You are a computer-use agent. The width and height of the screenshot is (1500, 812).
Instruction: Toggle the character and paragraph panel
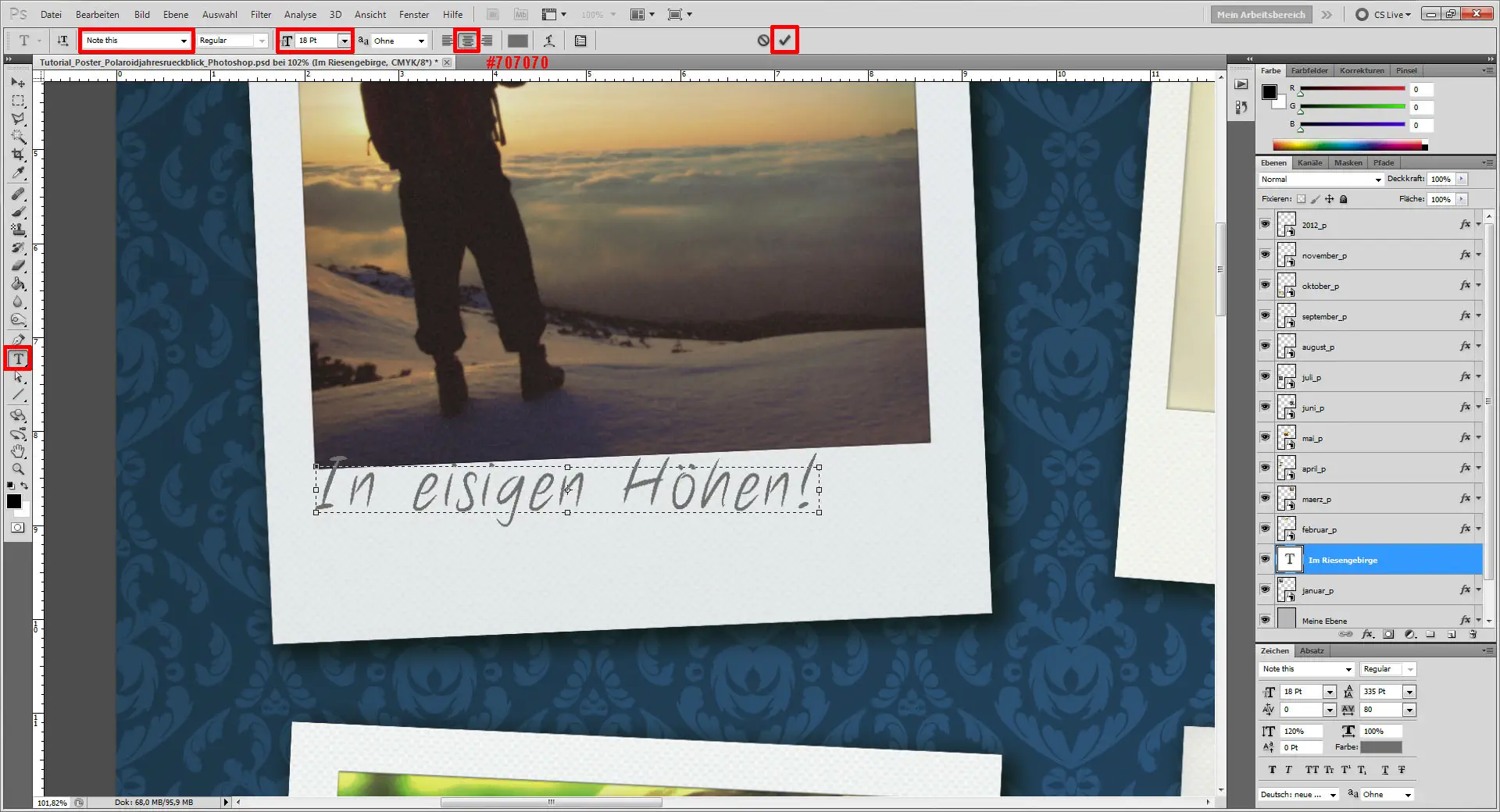coord(580,41)
